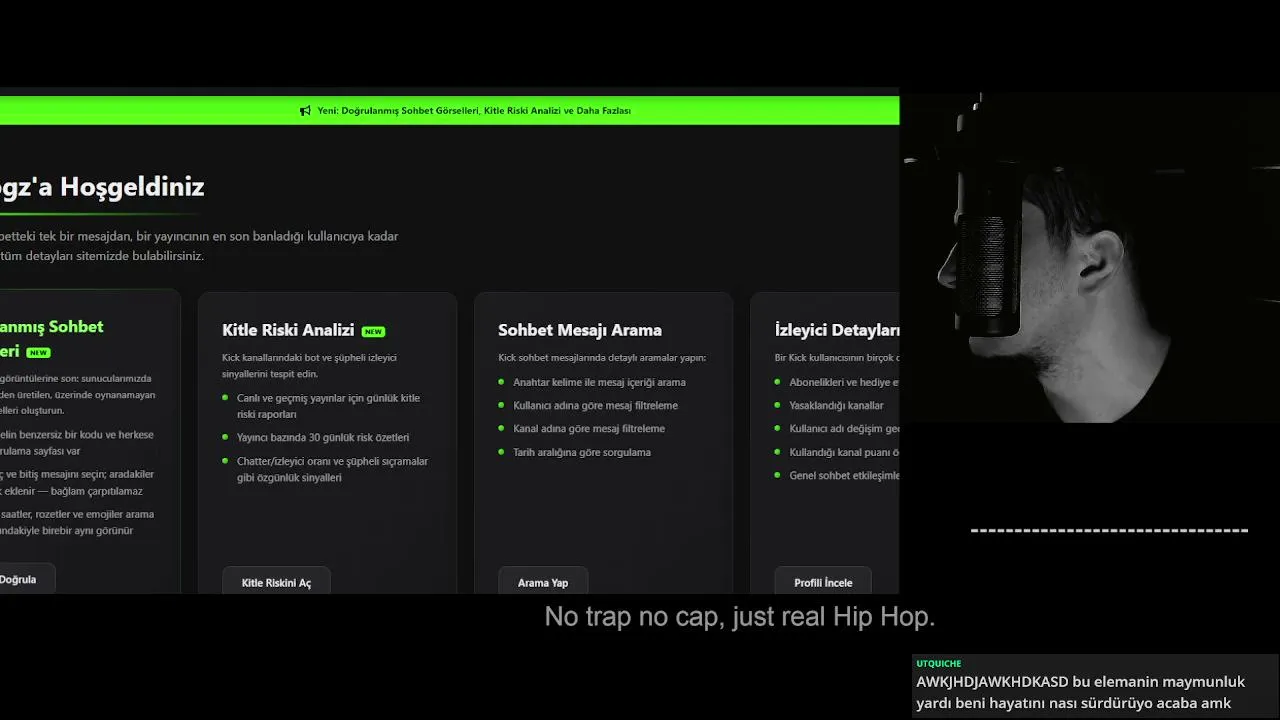The height and width of the screenshot is (720, 1280).
Task: Click the streamer webcam feed
Action: coord(1090,257)
